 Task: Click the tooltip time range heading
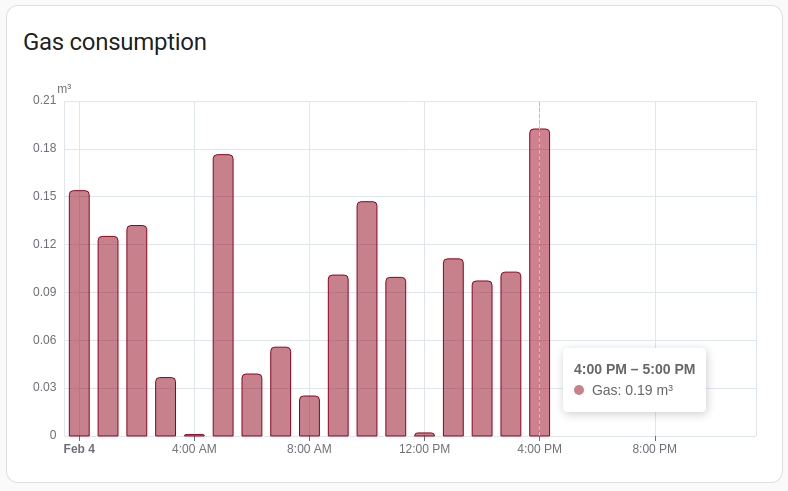tap(634, 369)
